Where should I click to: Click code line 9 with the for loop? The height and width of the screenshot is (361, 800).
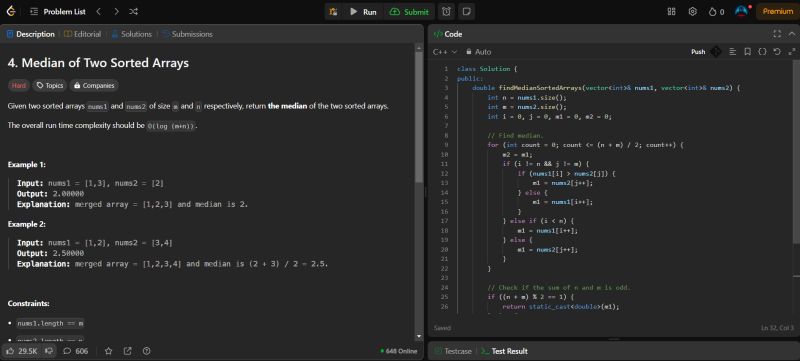point(585,145)
